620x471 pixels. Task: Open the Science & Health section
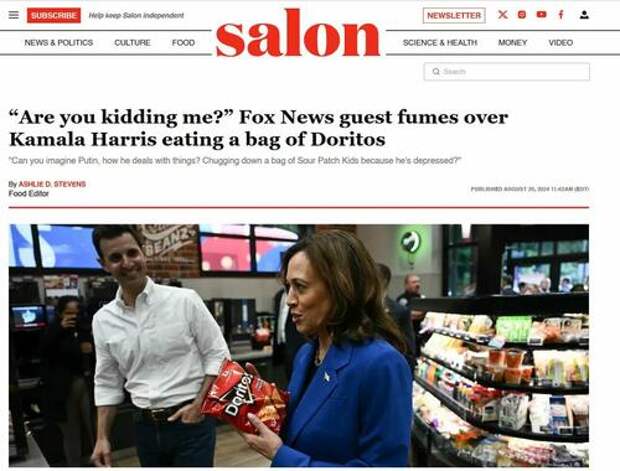click(440, 43)
